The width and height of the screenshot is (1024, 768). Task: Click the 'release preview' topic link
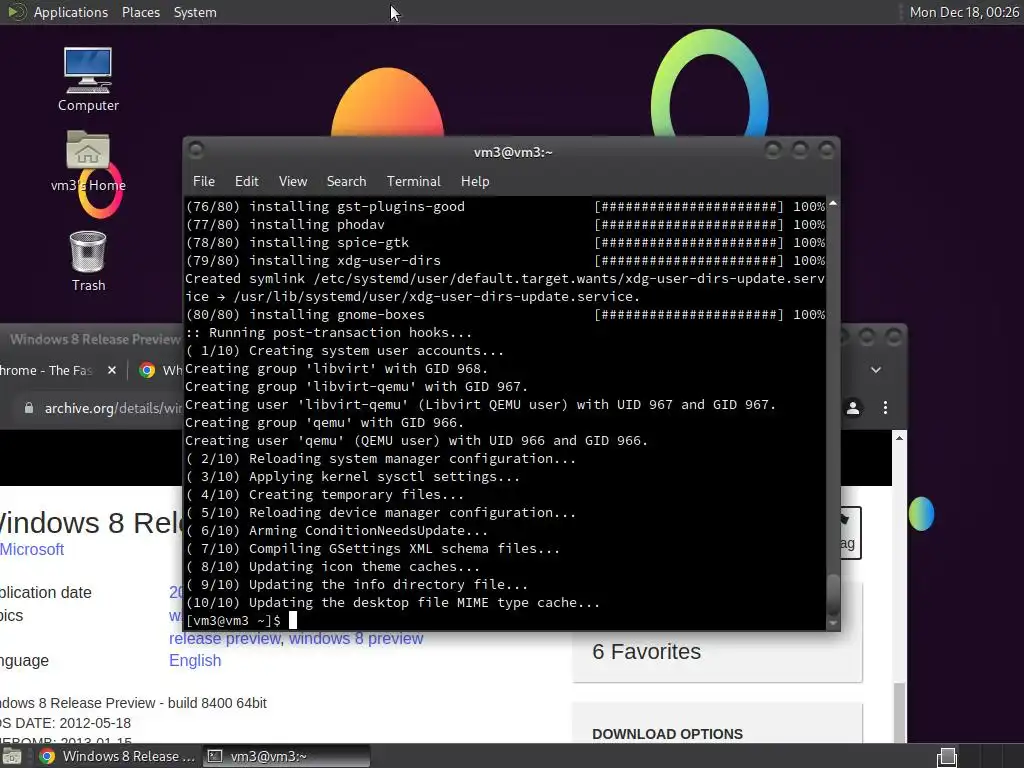click(x=225, y=638)
